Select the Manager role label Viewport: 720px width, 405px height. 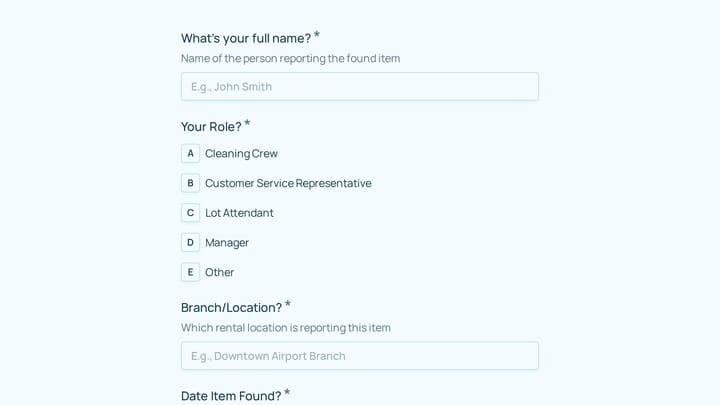point(227,243)
